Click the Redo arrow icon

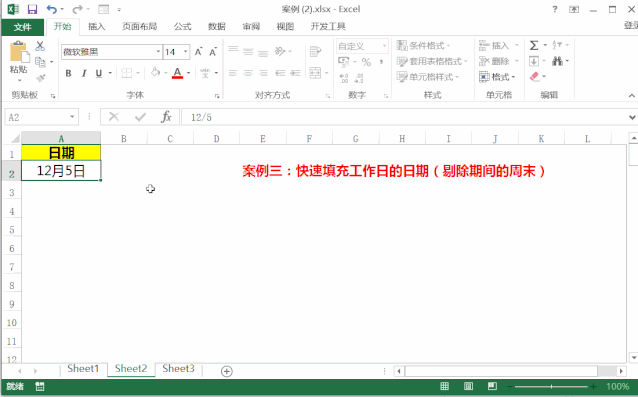[x=77, y=9]
